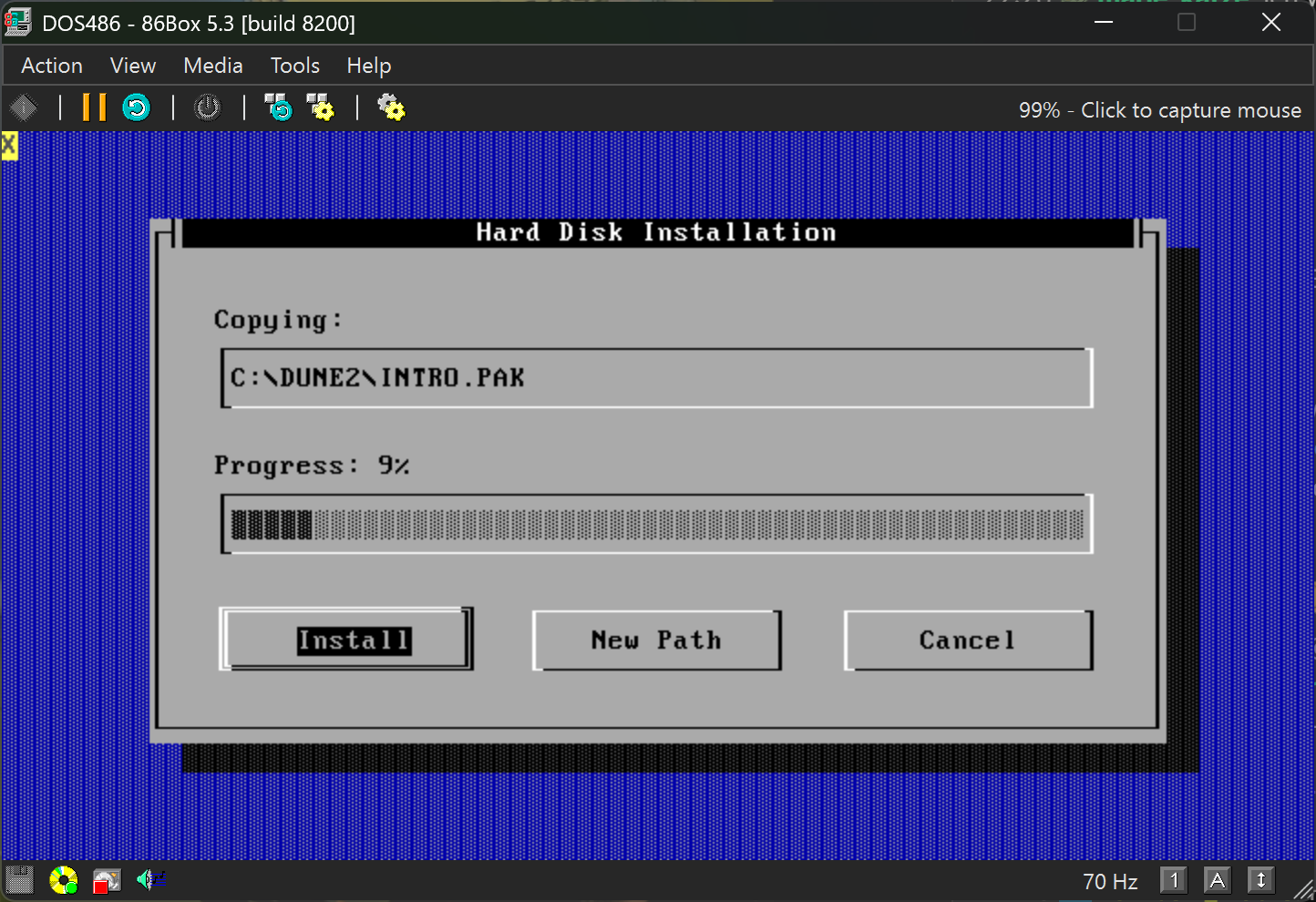
Task: Click the C:\DUNE2\INTRO.PAK path field
Action: coord(656,378)
